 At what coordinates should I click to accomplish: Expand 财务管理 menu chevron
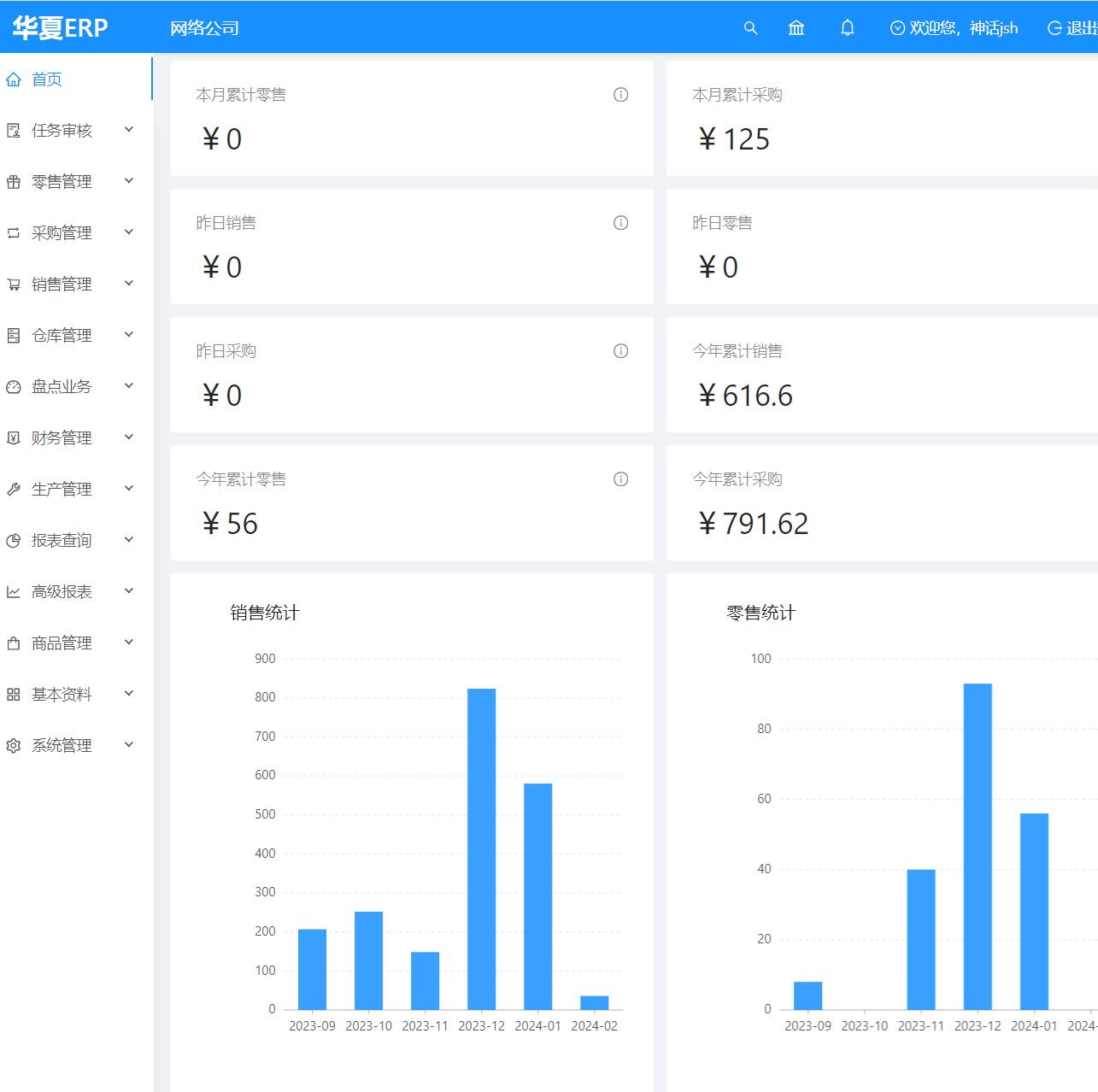tap(129, 437)
